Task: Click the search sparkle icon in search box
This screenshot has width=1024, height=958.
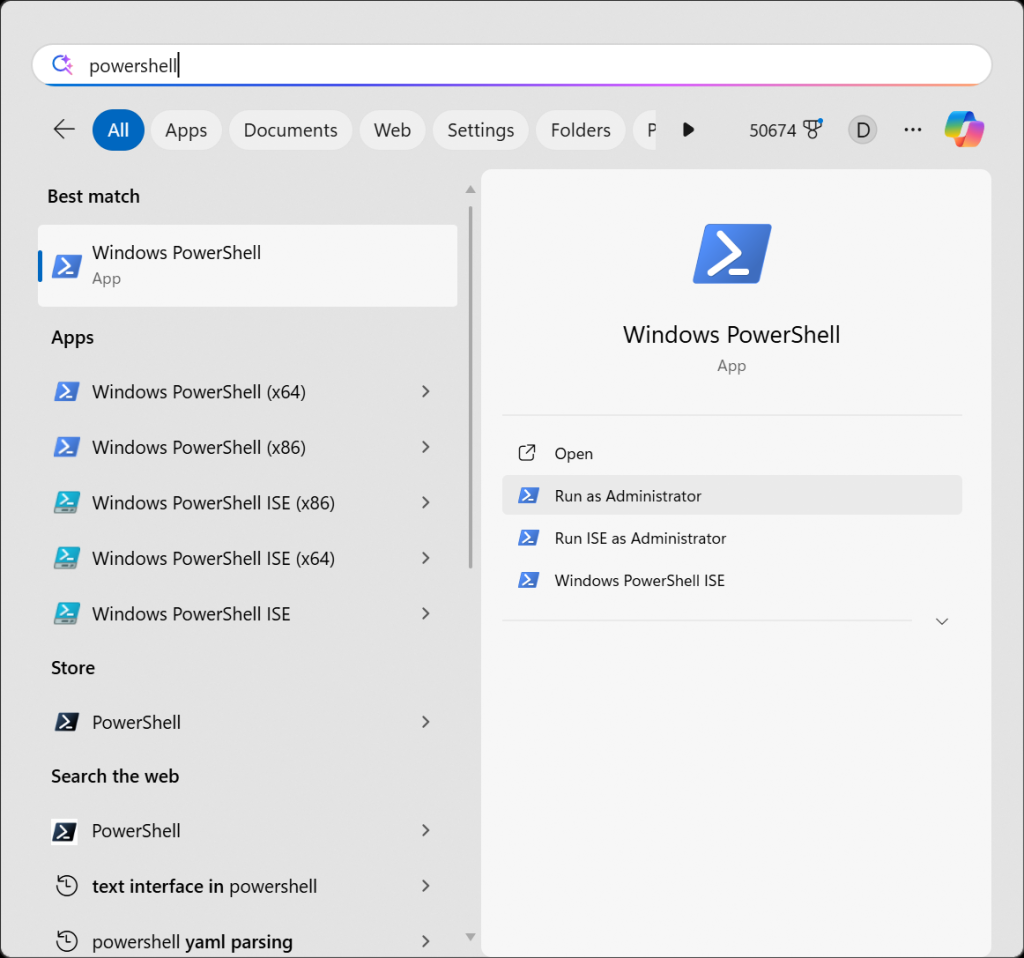Action: pos(63,64)
